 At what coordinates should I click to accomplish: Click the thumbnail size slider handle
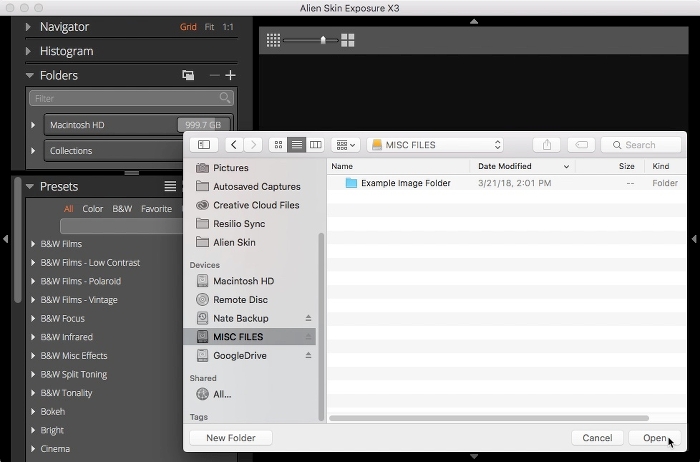(323, 40)
